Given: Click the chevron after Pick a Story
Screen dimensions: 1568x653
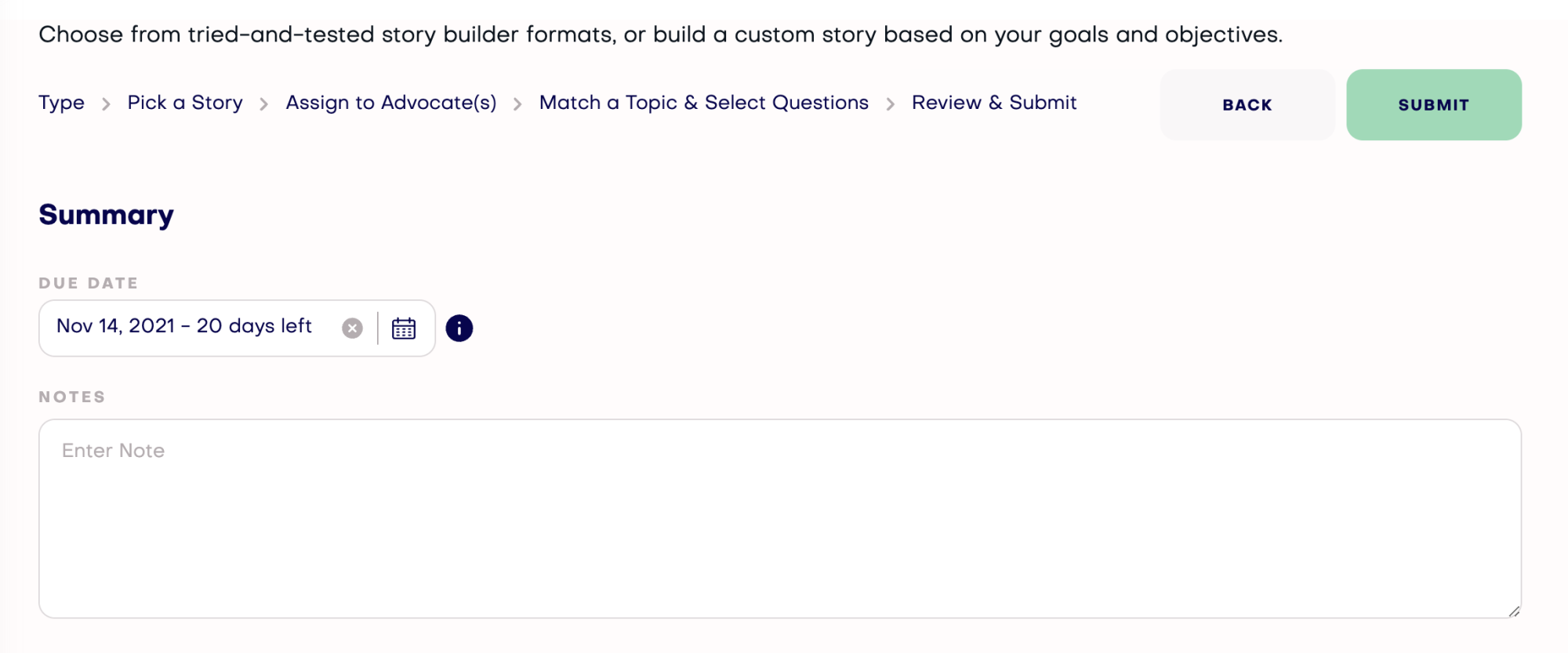Looking at the screenshot, I should click(x=264, y=104).
